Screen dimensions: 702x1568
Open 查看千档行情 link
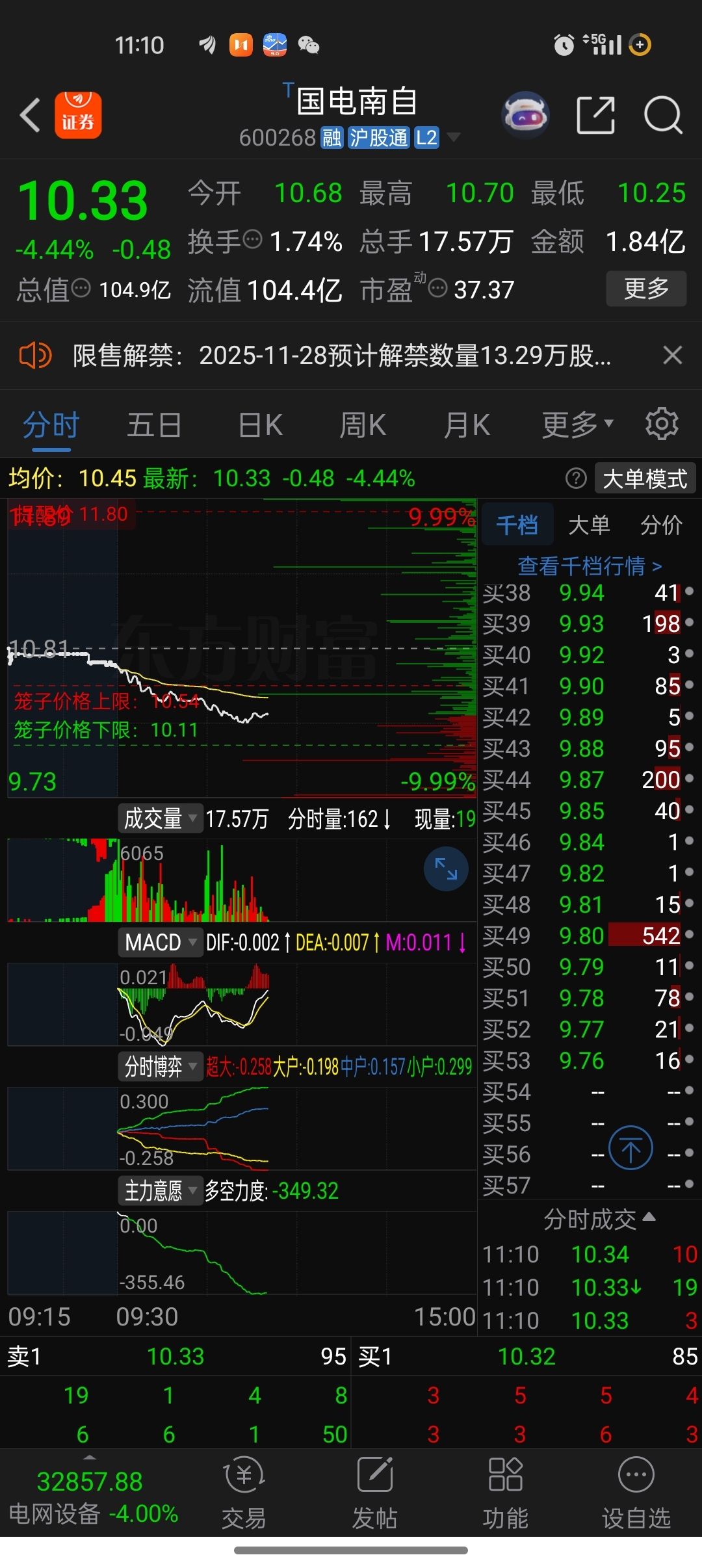pyautogui.click(x=590, y=566)
